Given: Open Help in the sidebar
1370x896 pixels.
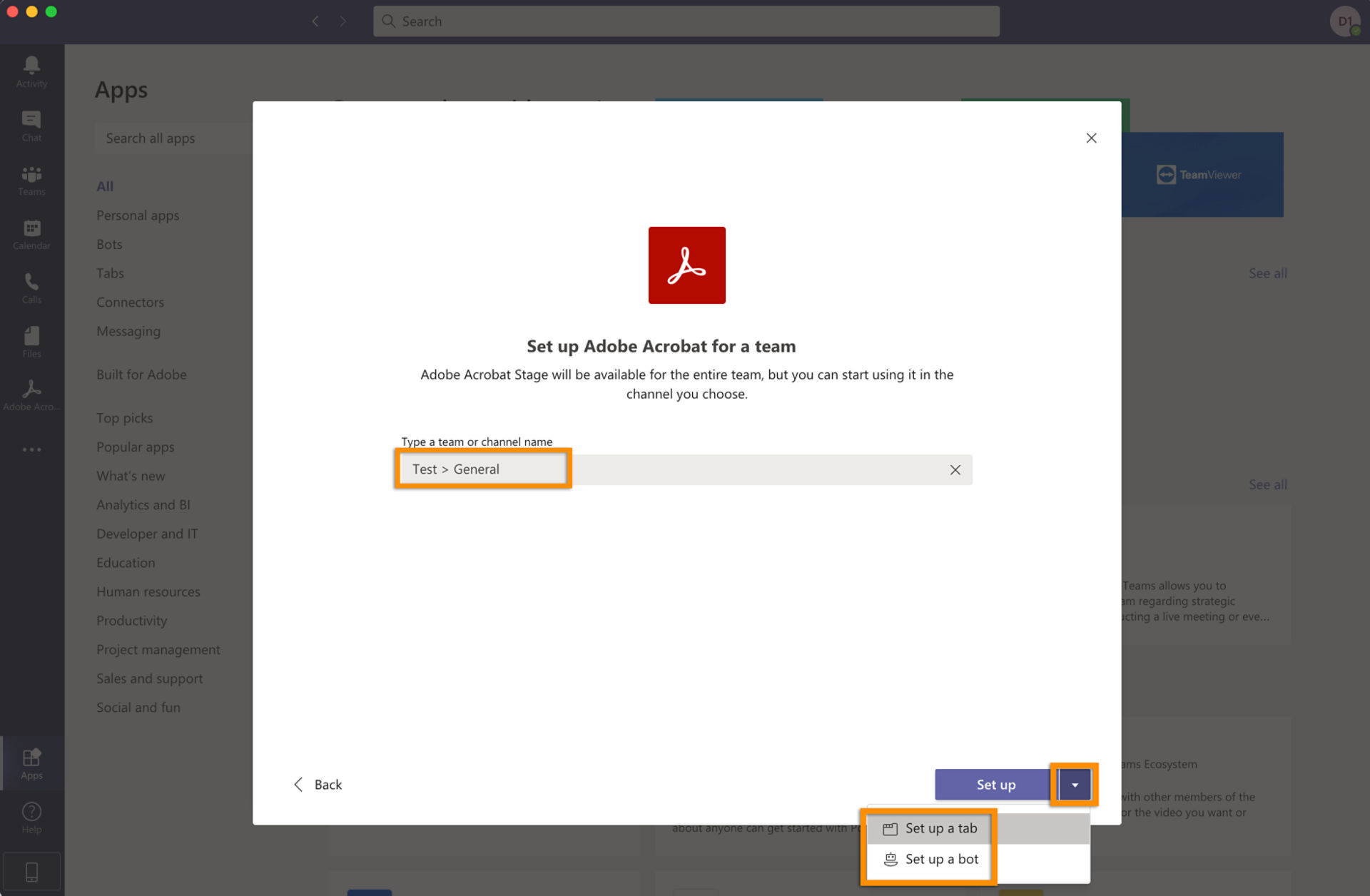Looking at the screenshot, I should (x=31, y=818).
